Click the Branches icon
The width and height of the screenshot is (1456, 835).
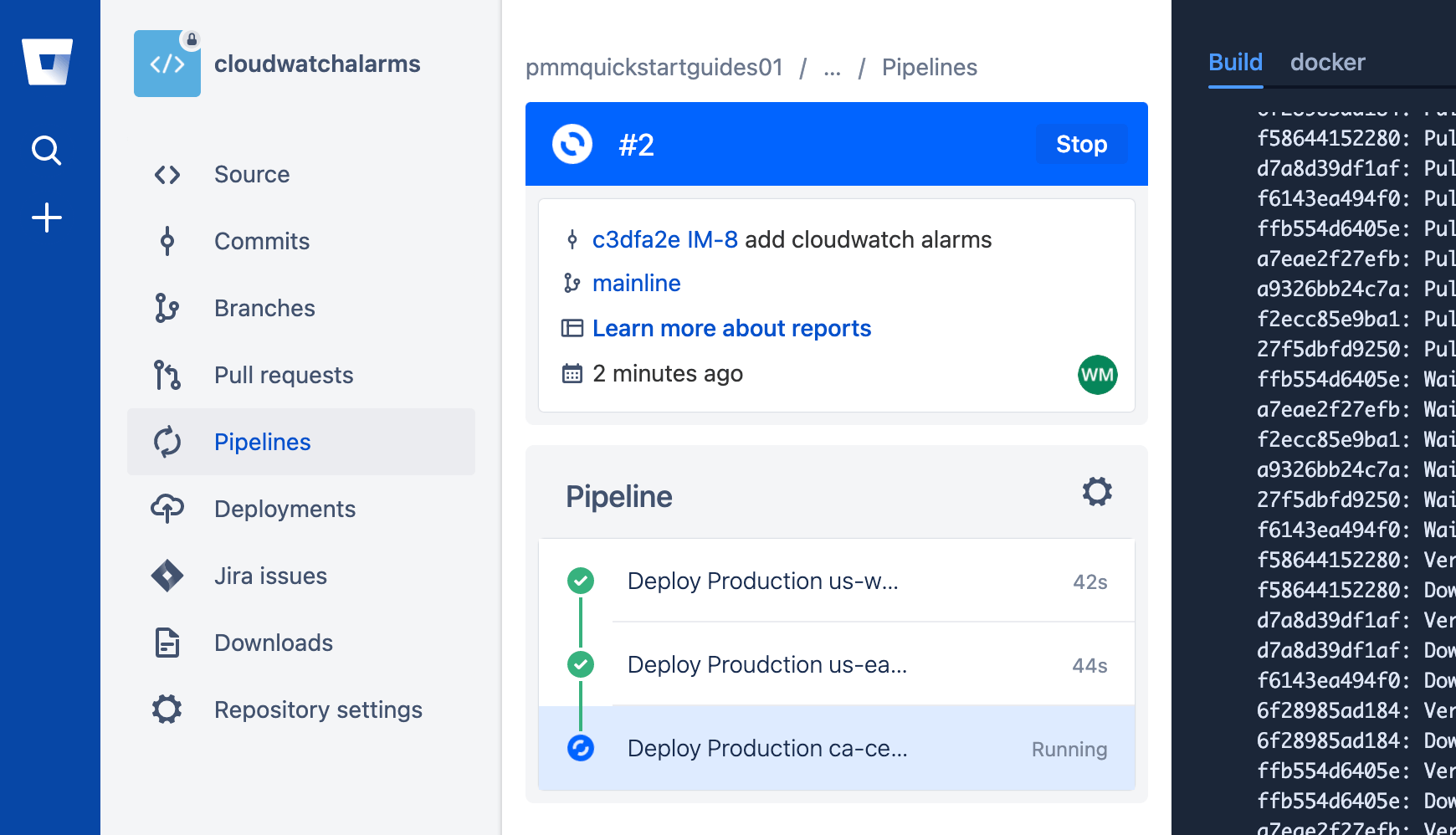[x=167, y=308]
